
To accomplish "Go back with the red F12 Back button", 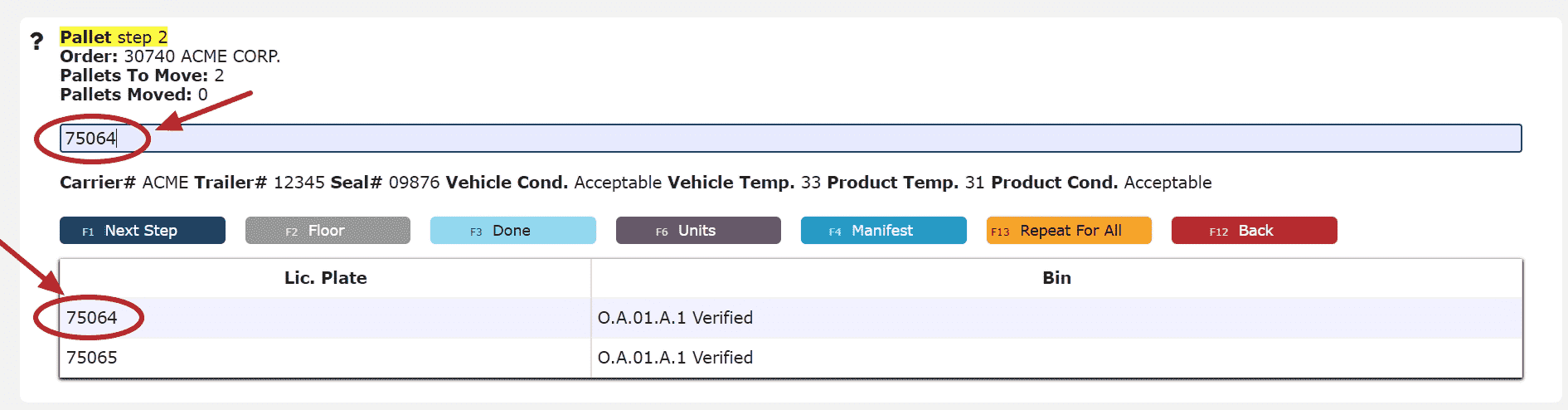I will pyautogui.click(x=1255, y=231).
